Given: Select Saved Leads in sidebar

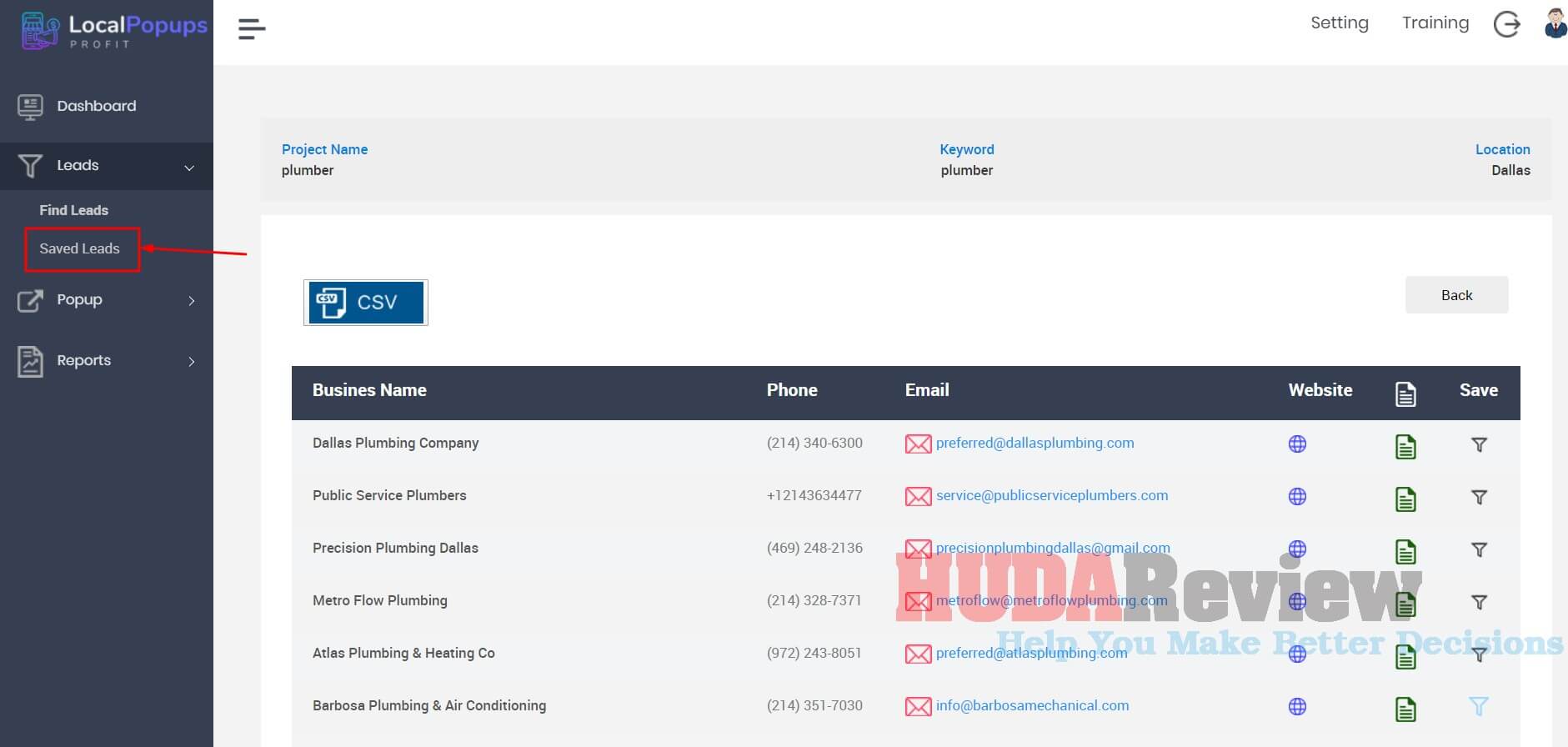Looking at the screenshot, I should pos(80,248).
